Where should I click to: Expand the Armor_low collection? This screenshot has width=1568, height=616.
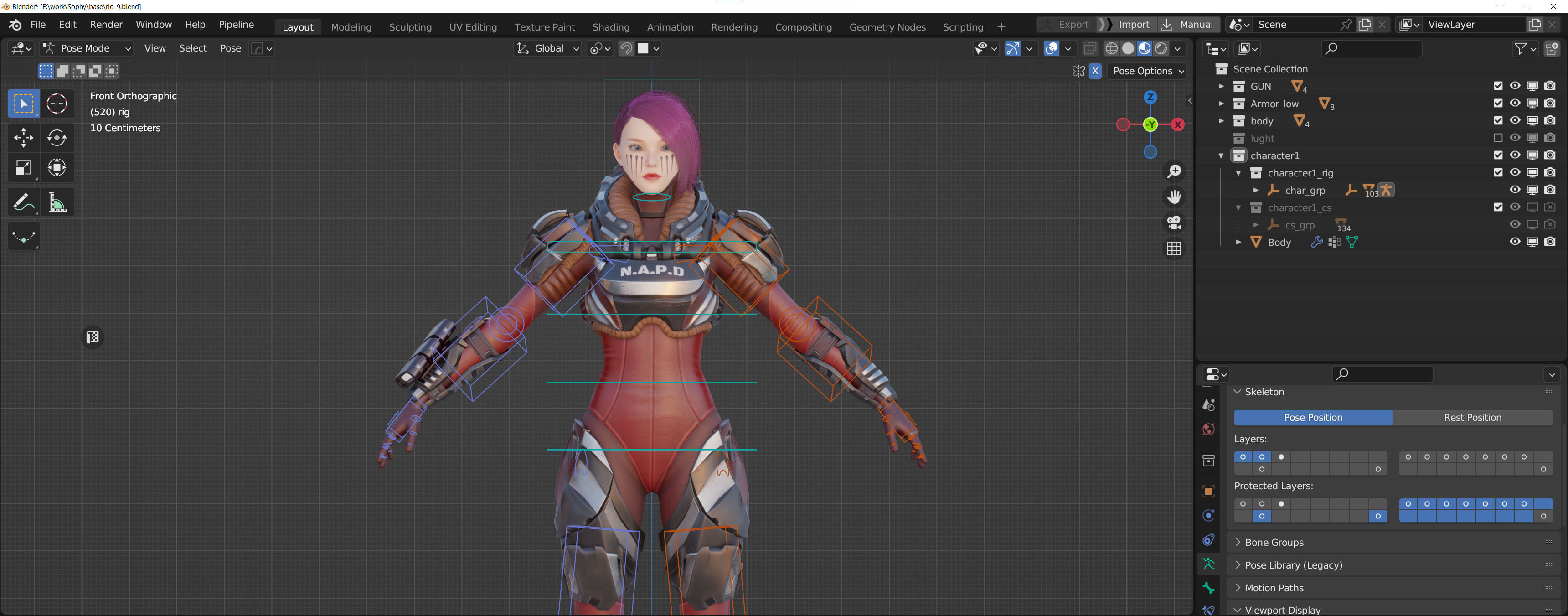click(x=1221, y=104)
